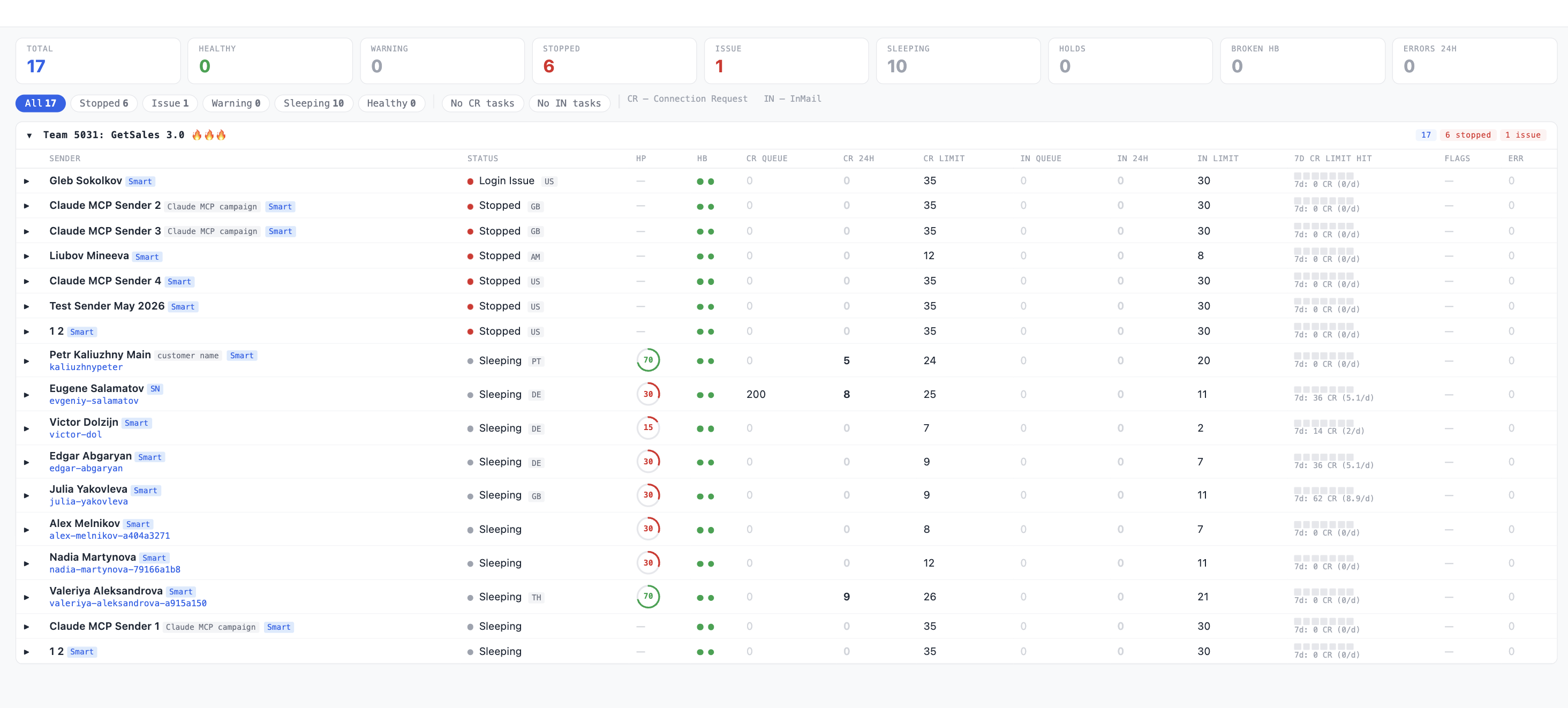This screenshot has height=708, width=1568.
Task: Click the fire emojis beside team name
Action: pos(209,134)
